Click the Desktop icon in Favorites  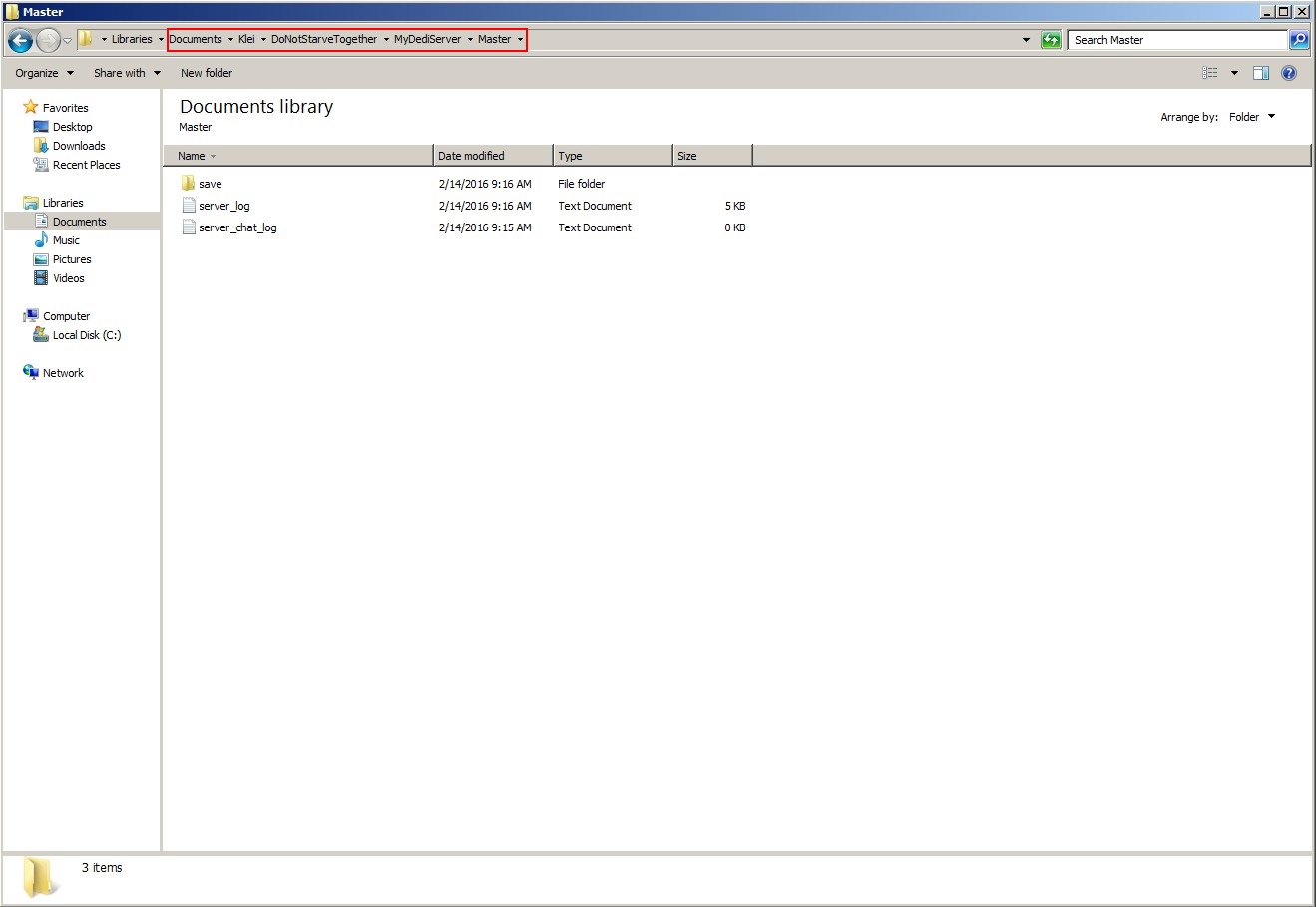pos(41,127)
